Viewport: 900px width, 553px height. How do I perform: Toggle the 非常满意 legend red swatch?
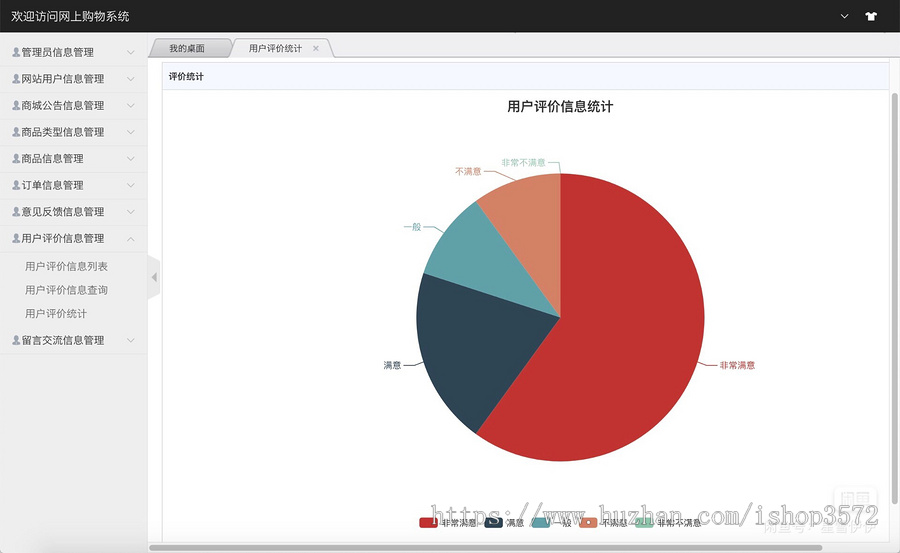coord(428,523)
